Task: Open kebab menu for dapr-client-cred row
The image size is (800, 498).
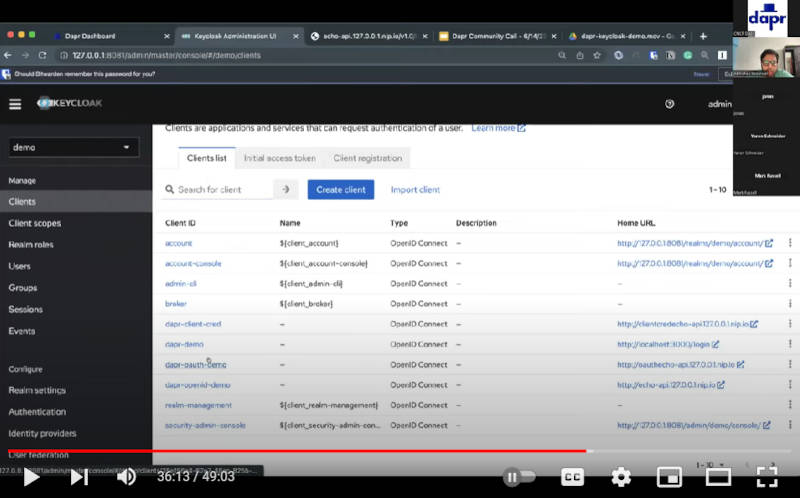Action: click(790, 323)
